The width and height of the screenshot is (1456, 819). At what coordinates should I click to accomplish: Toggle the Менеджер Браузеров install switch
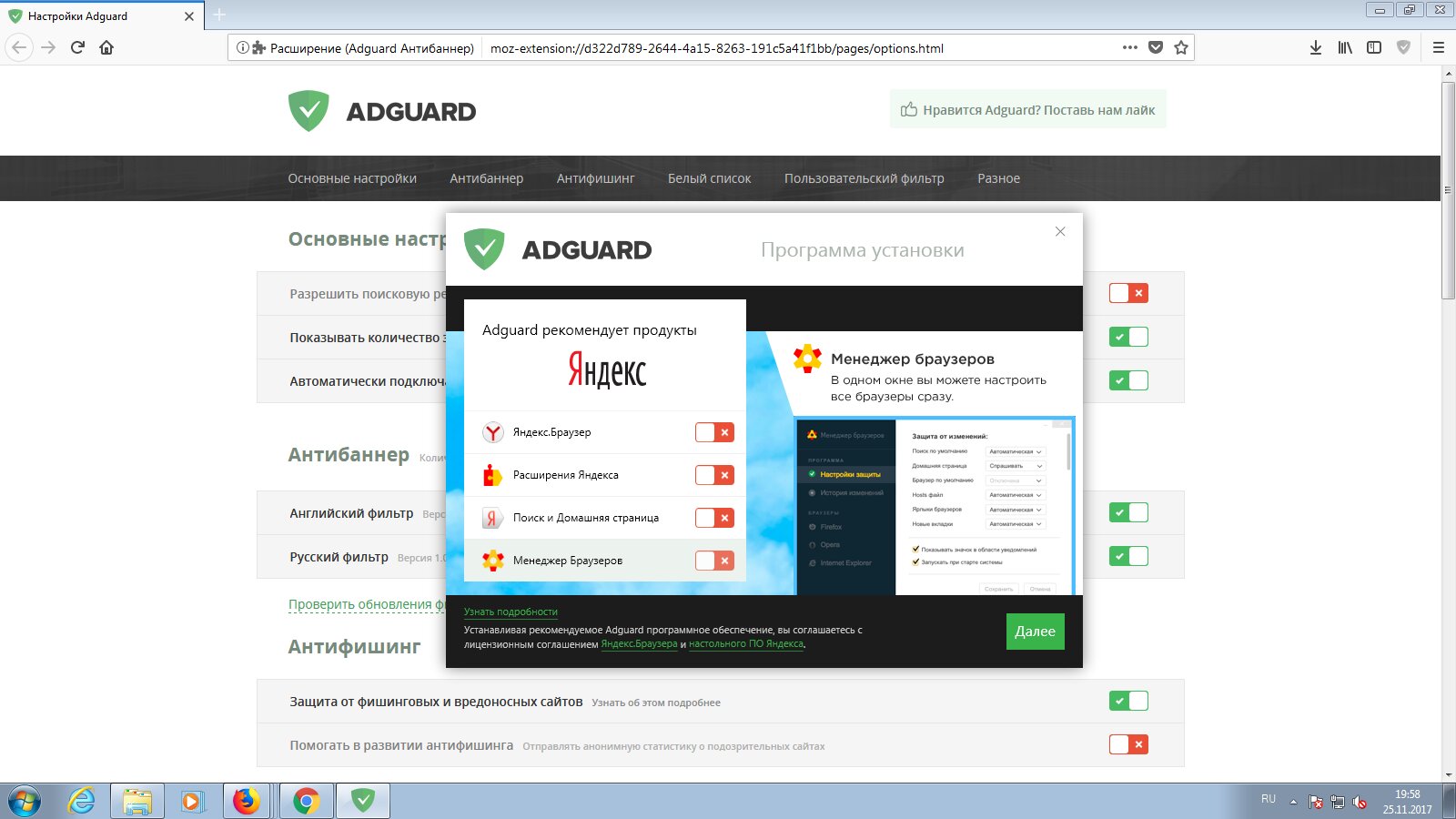click(x=714, y=561)
